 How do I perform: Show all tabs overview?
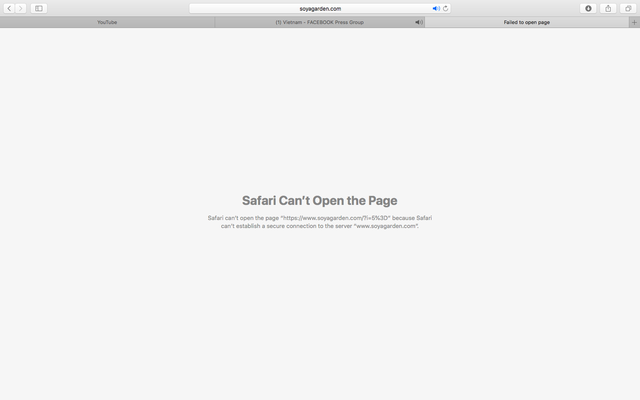(628, 8)
